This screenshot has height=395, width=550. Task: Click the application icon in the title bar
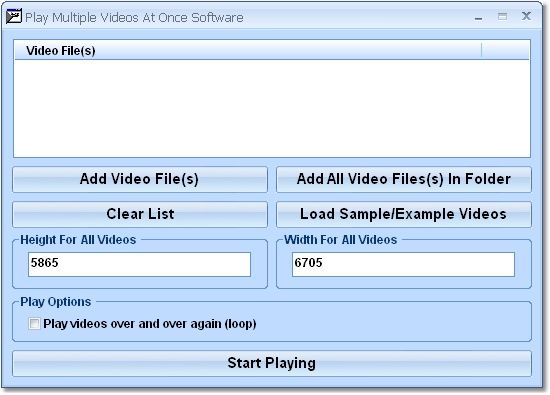pos(14,16)
